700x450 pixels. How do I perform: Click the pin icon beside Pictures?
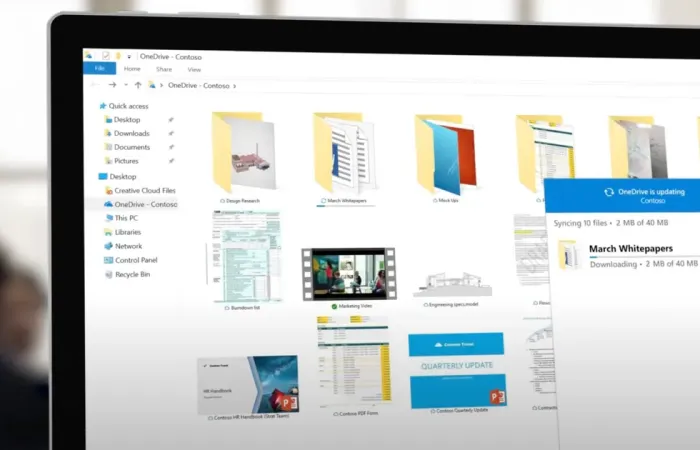(171, 161)
